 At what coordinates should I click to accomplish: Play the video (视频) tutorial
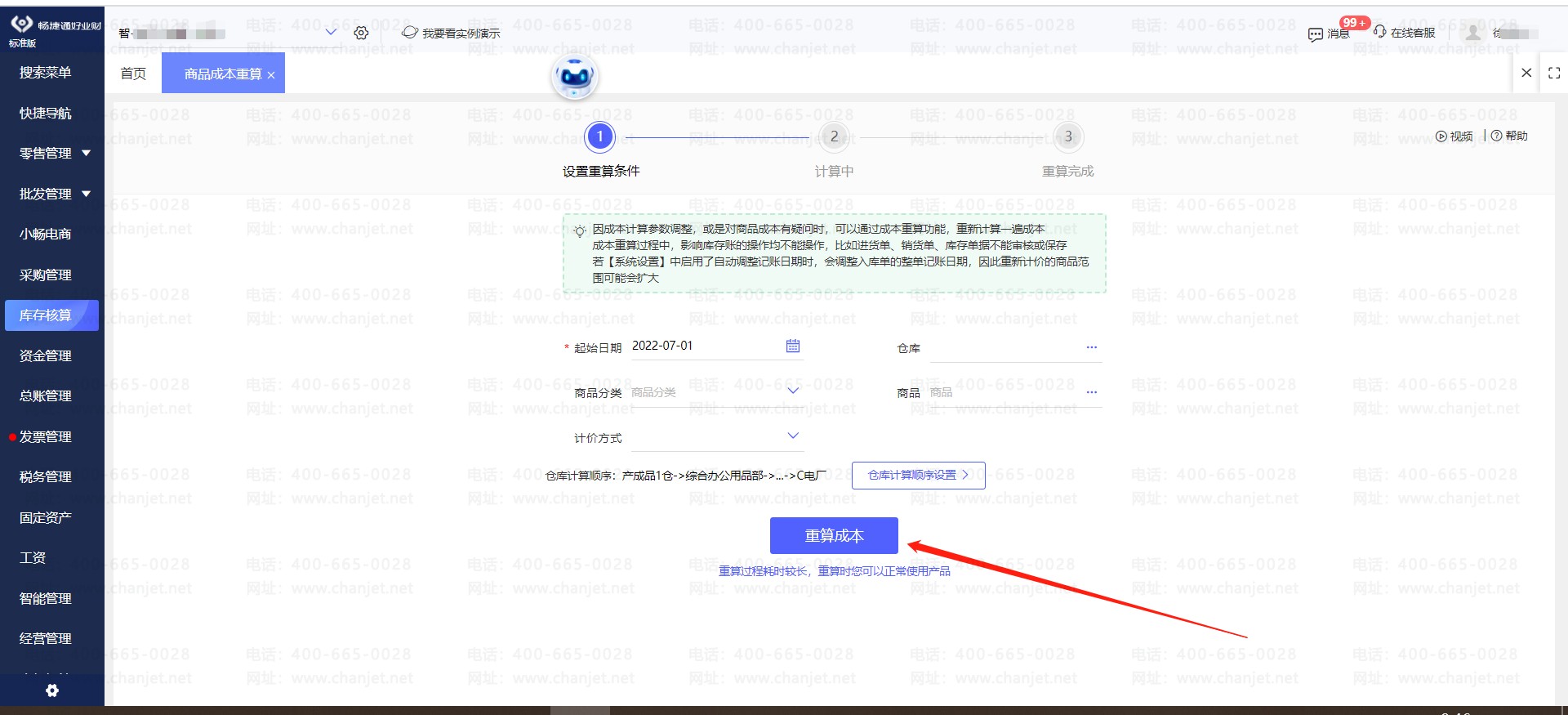coord(1454,136)
